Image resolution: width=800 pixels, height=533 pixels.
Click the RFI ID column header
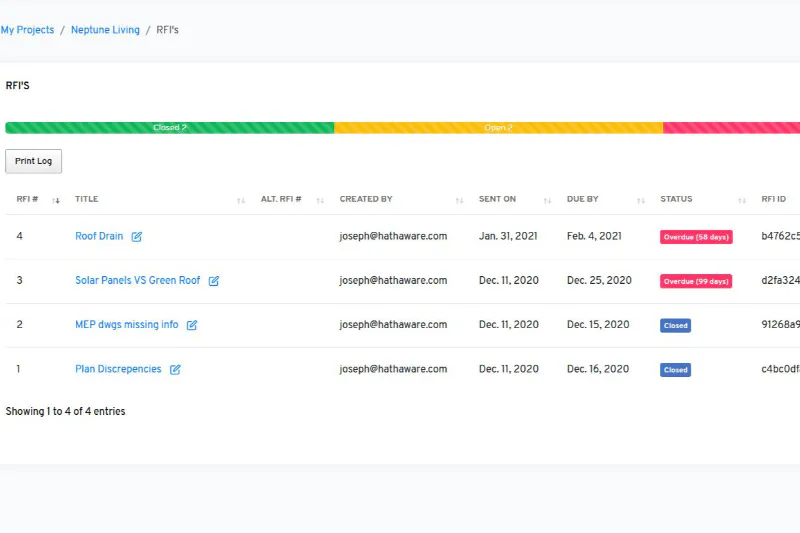coord(773,199)
